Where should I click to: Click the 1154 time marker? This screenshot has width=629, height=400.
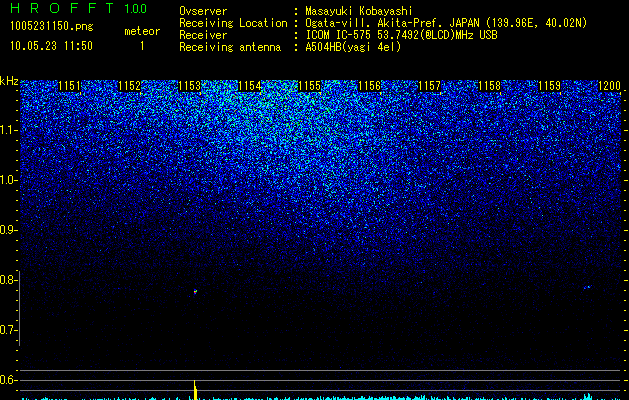[250, 86]
